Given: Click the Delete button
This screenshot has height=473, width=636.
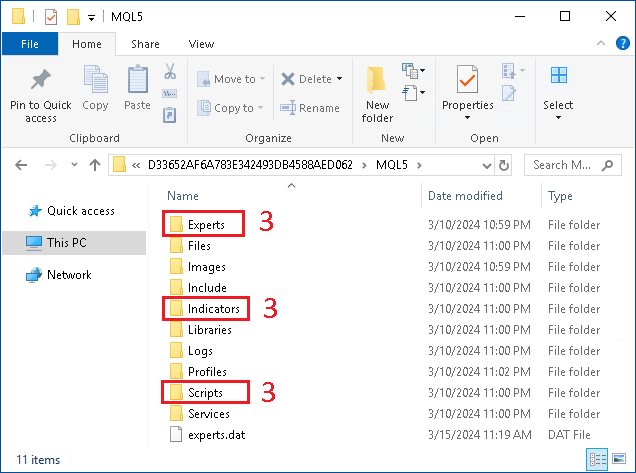Looking at the screenshot, I should (307, 79).
